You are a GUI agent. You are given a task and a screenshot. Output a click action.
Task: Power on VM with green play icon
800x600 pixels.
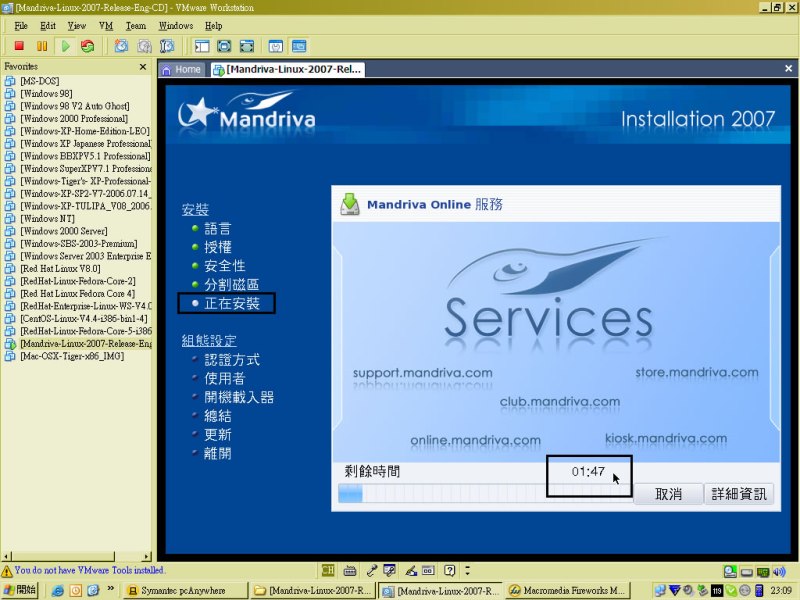tap(65, 46)
